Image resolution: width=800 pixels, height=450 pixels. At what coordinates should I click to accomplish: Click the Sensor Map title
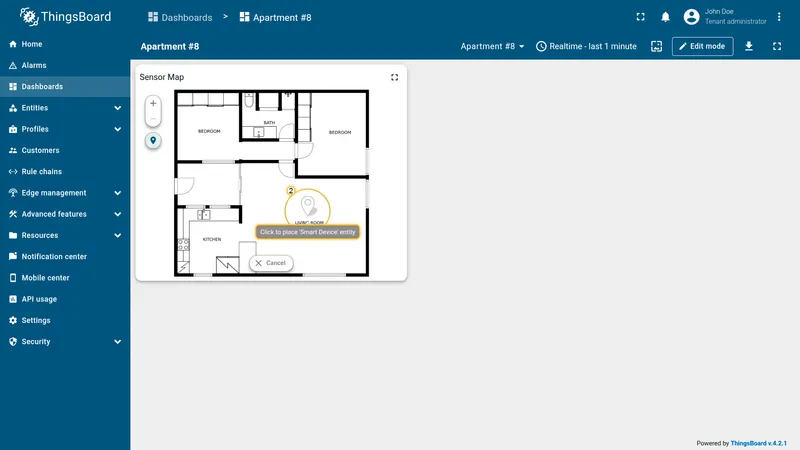162,77
